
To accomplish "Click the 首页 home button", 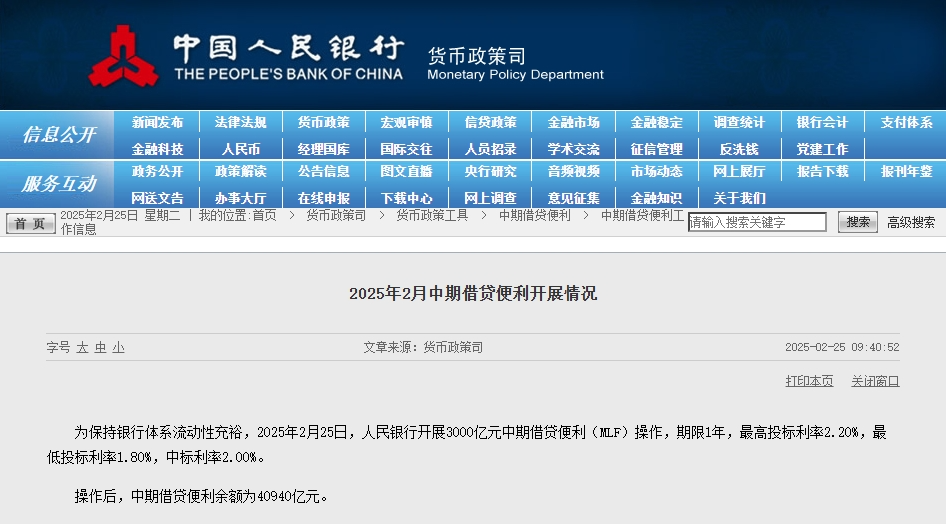I will pos(31,223).
